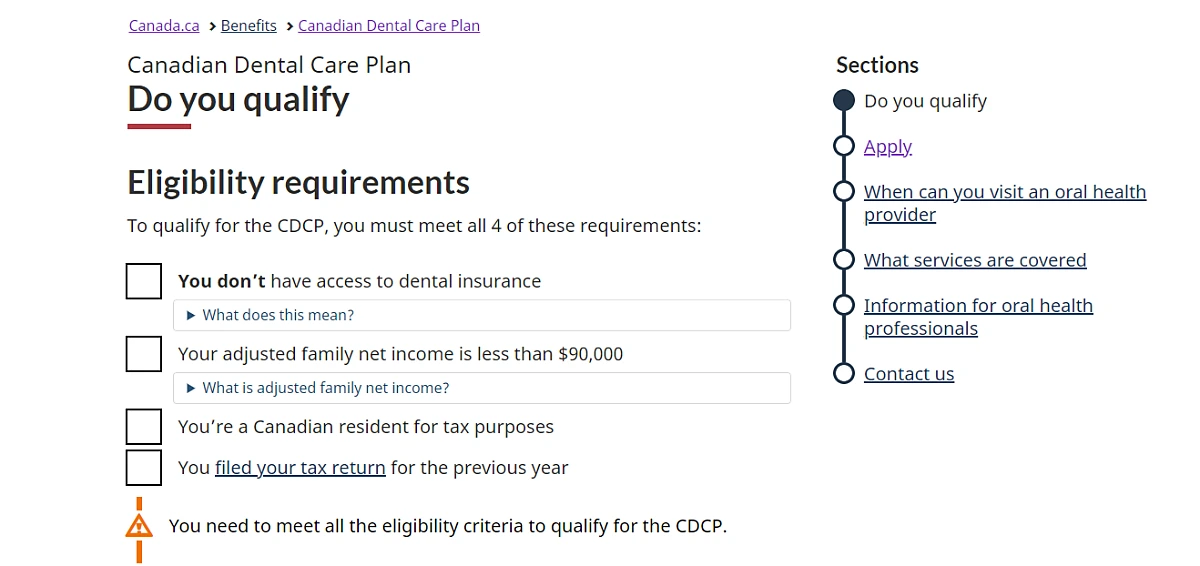Go to the Benefits breadcrumb
The image size is (1200, 566).
248,26
